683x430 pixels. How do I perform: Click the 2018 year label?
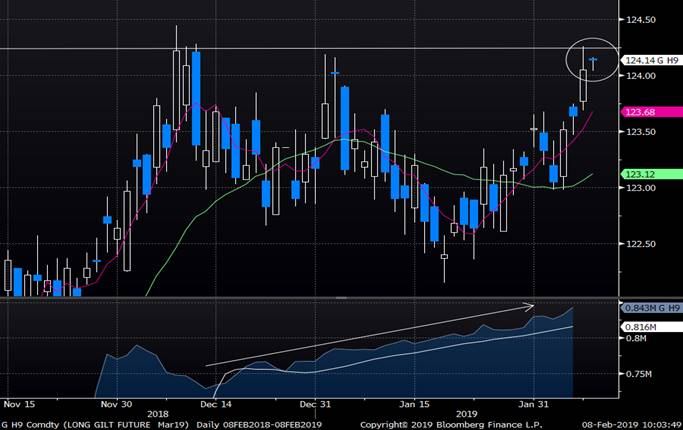click(x=158, y=414)
